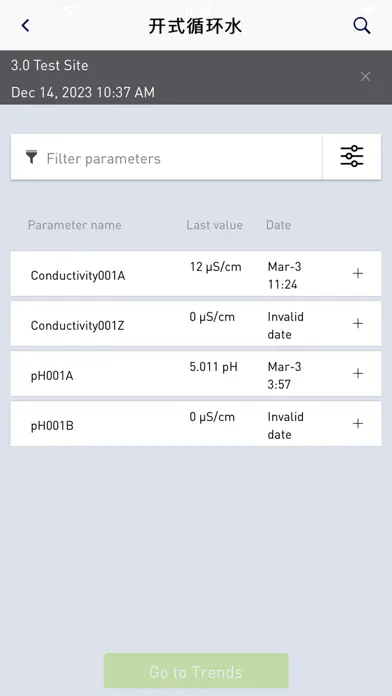Tap the 5.011 pH value

pos(214,368)
